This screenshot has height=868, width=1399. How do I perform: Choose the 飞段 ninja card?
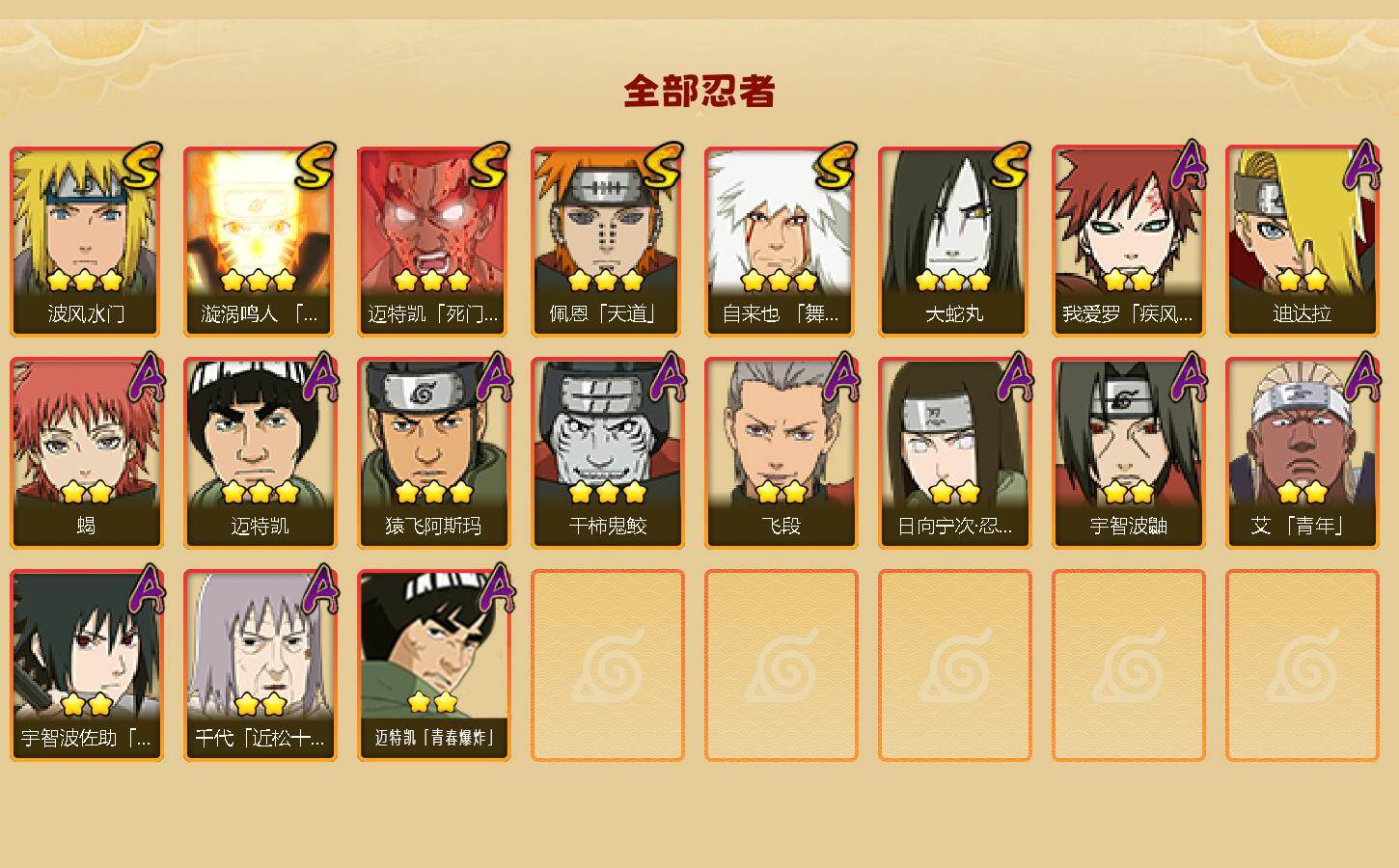coord(782,453)
